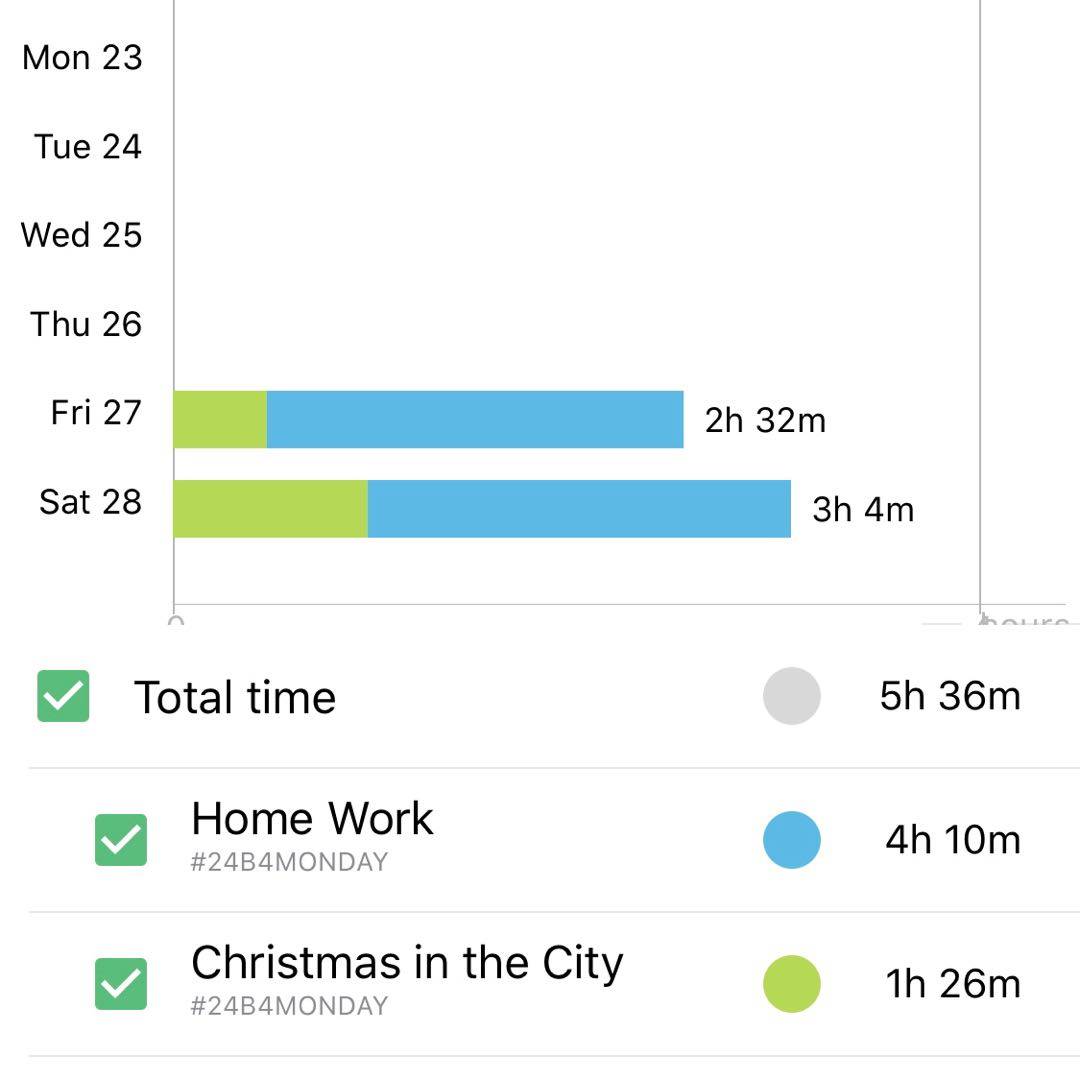This screenshot has height=1080, width=1080.
Task: Toggle the Home Work checkbox
Action: [121, 840]
